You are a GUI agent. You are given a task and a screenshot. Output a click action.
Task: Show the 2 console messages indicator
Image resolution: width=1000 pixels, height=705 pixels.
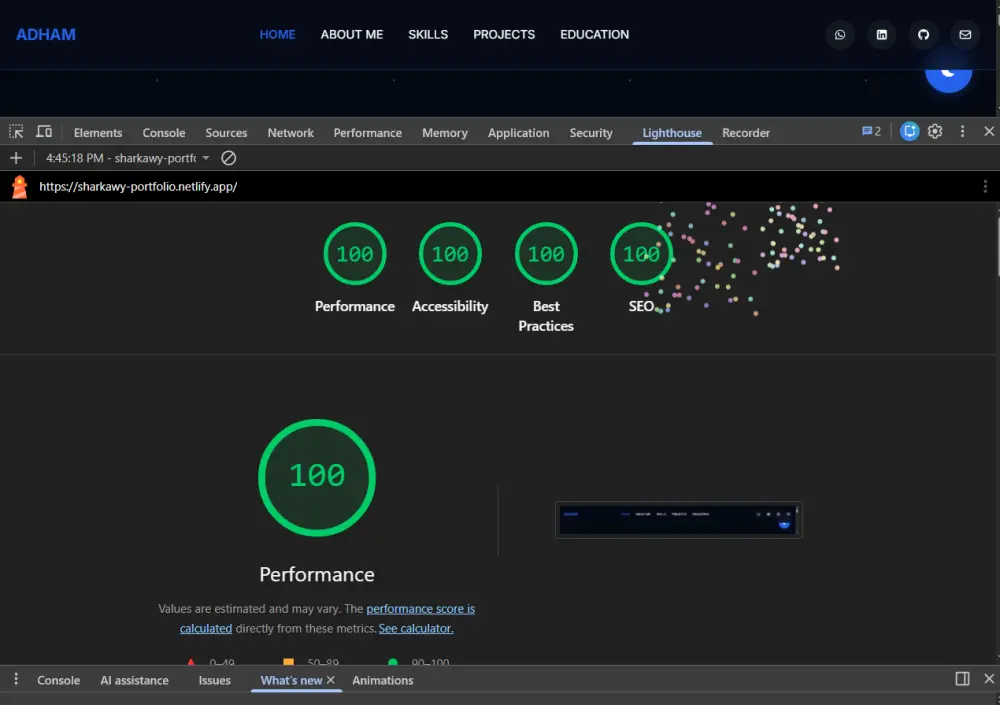[x=871, y=131]
